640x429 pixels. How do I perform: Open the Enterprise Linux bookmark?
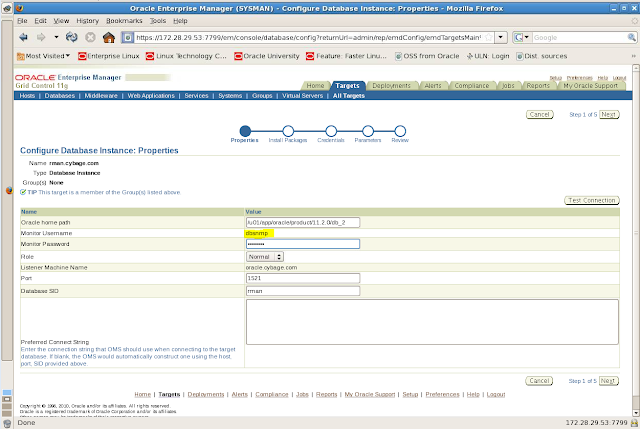[x=109, y=56]
